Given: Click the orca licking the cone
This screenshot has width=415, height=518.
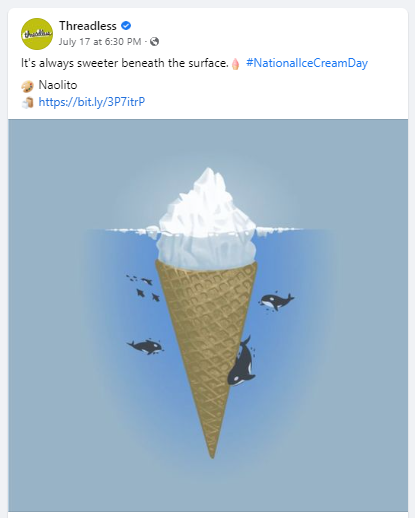Looking at the screenshot, I should (242, 362).
